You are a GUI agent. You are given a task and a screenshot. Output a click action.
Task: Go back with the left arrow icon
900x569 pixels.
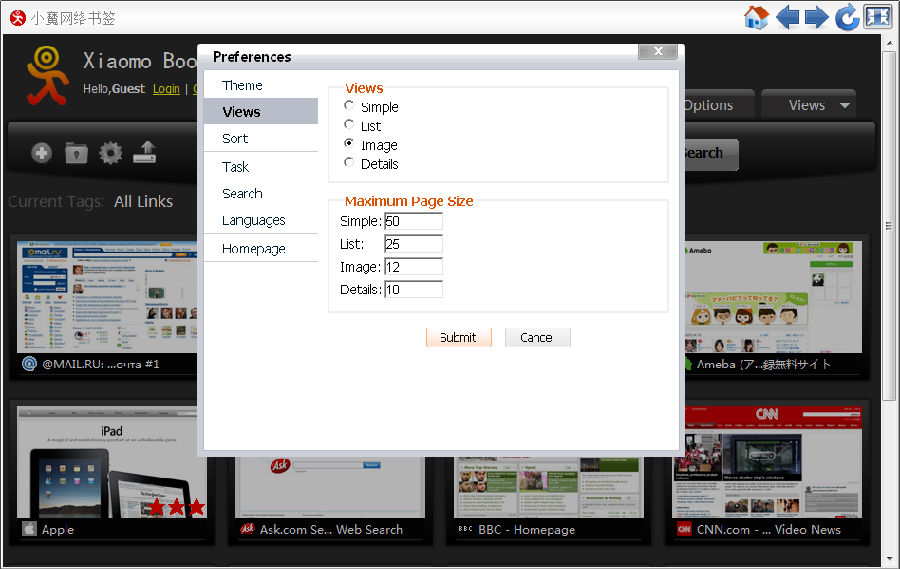coord(788,17)
